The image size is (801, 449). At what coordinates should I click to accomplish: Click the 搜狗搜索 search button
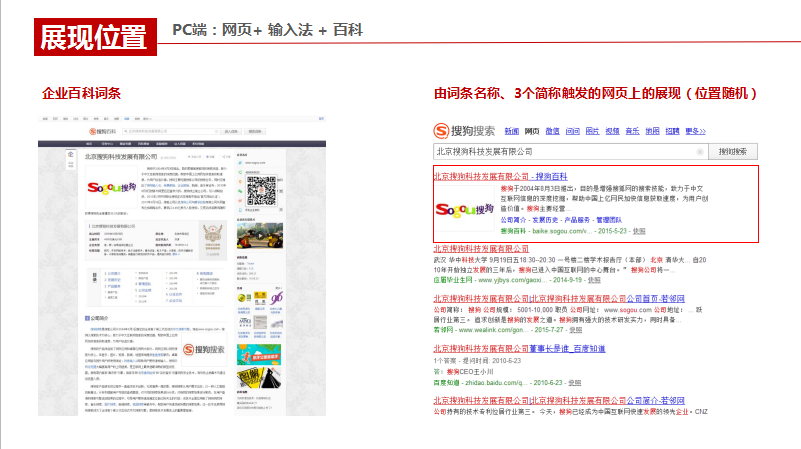[733, 152]
